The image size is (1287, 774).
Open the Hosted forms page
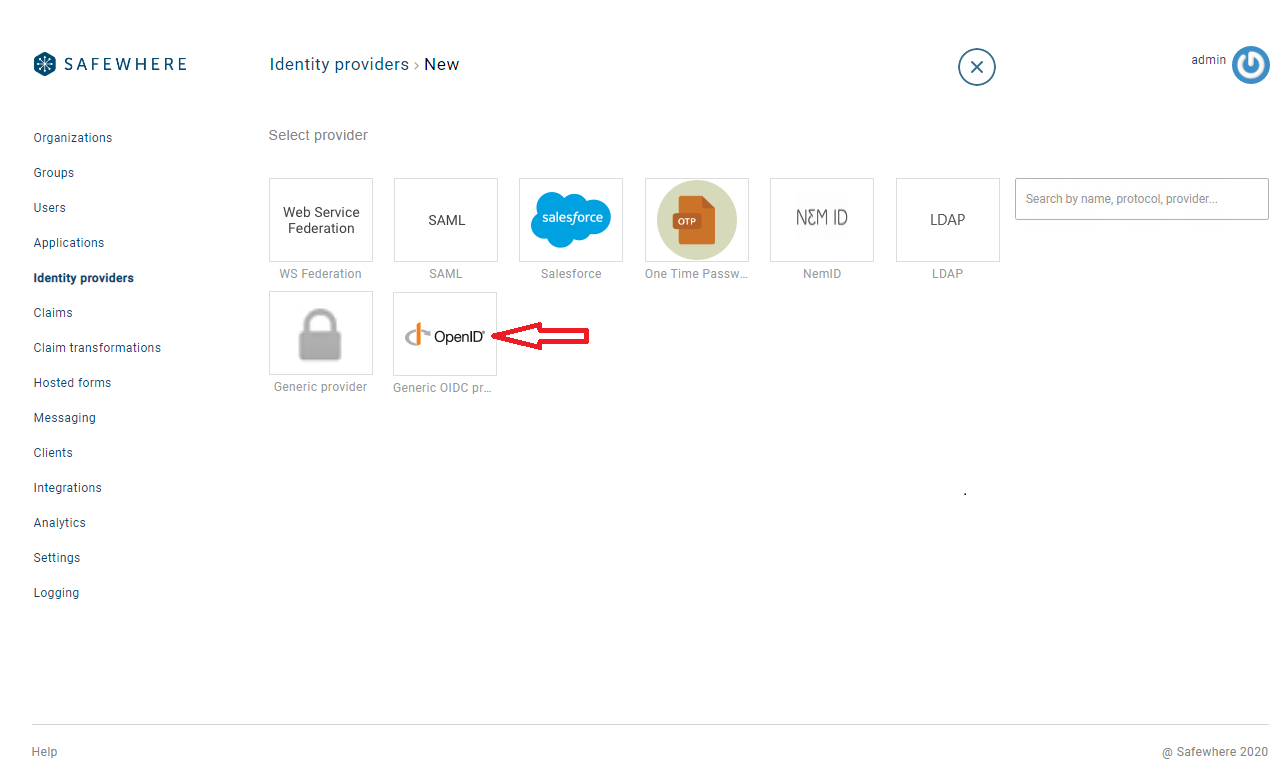pos(72,383)
